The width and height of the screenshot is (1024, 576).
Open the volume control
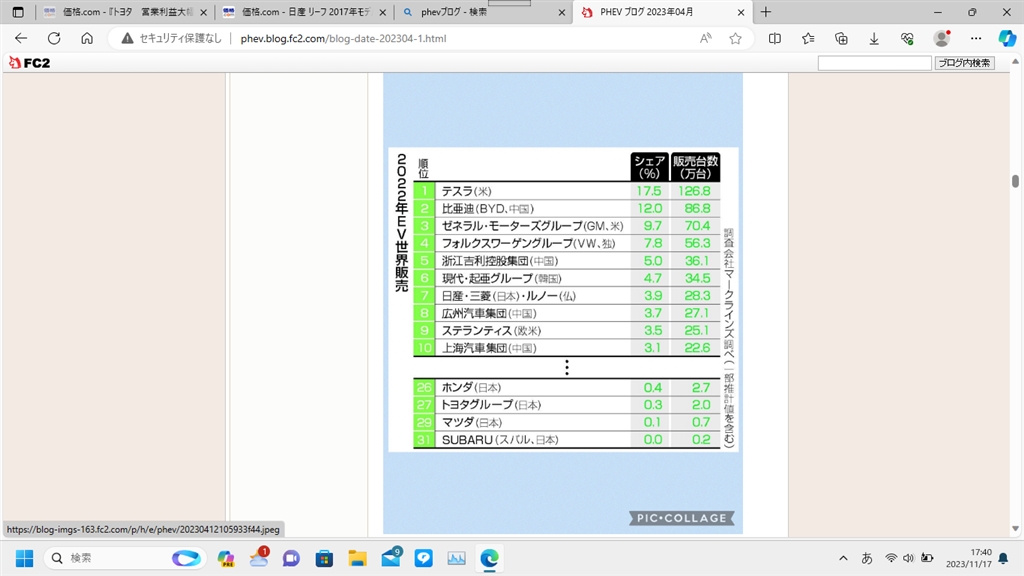click(x=908, y=558)
